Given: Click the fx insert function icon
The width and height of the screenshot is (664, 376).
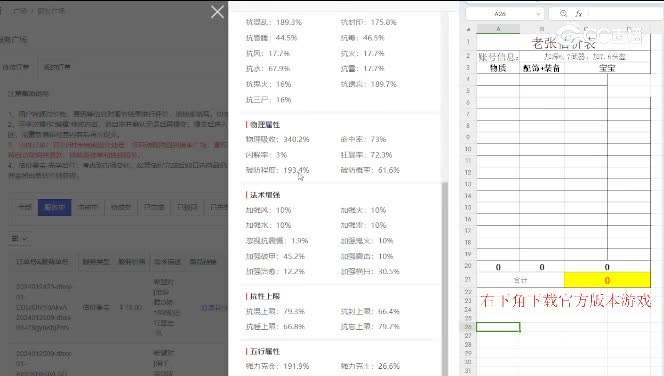Looking at the screenshot, I should click(578, 14).
